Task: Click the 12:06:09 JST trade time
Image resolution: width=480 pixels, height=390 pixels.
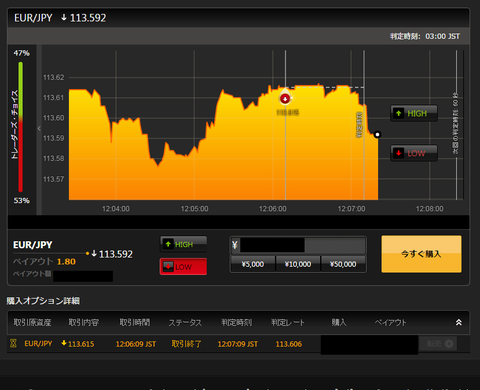Action: [136, 344]
